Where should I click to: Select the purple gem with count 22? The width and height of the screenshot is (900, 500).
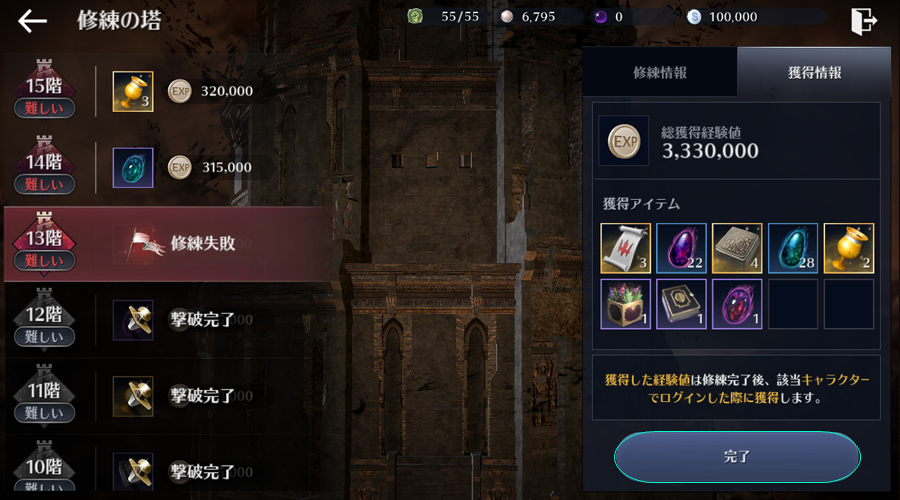tap(681, 248)
